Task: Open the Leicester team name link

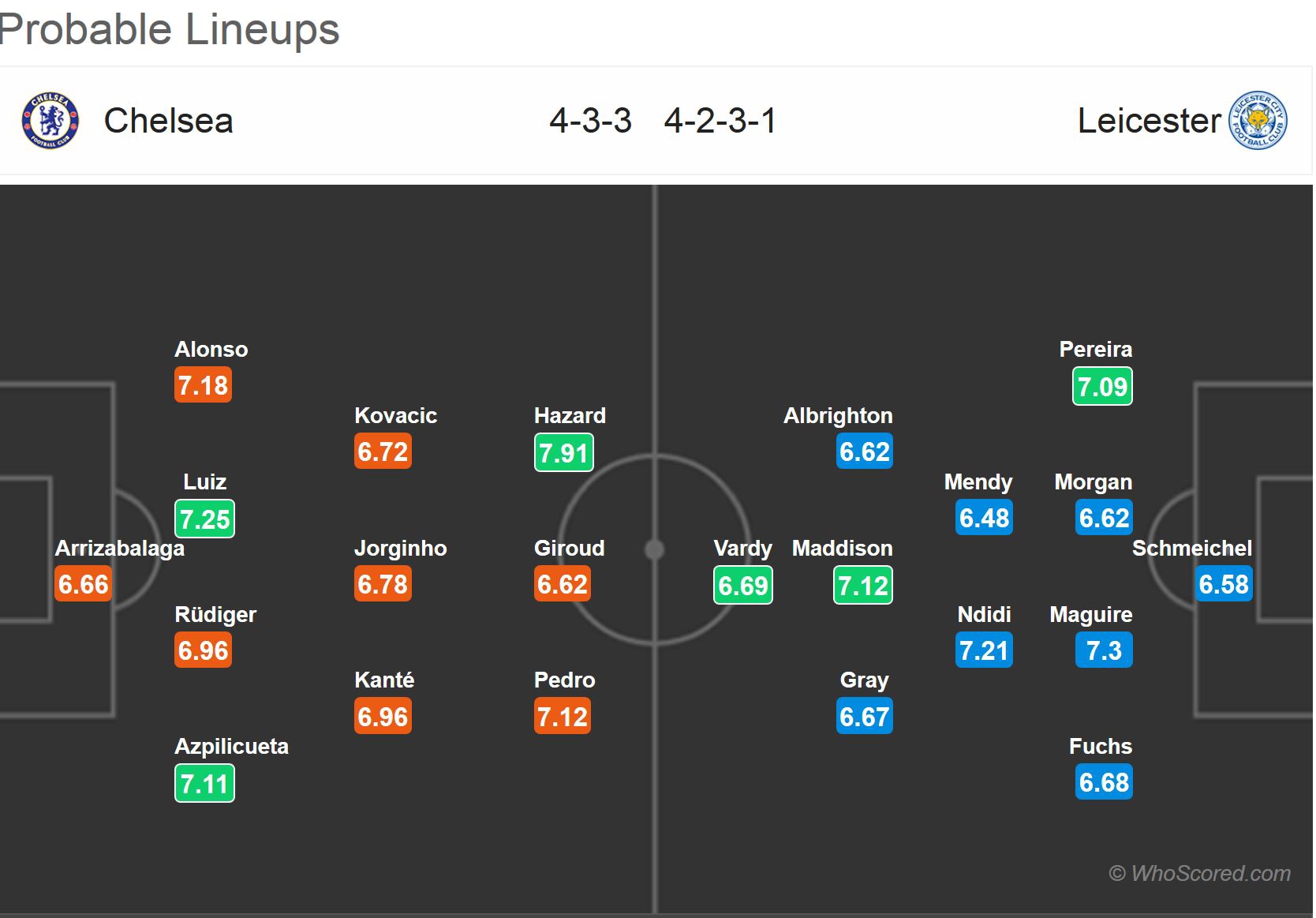Action: [1149, 121]
